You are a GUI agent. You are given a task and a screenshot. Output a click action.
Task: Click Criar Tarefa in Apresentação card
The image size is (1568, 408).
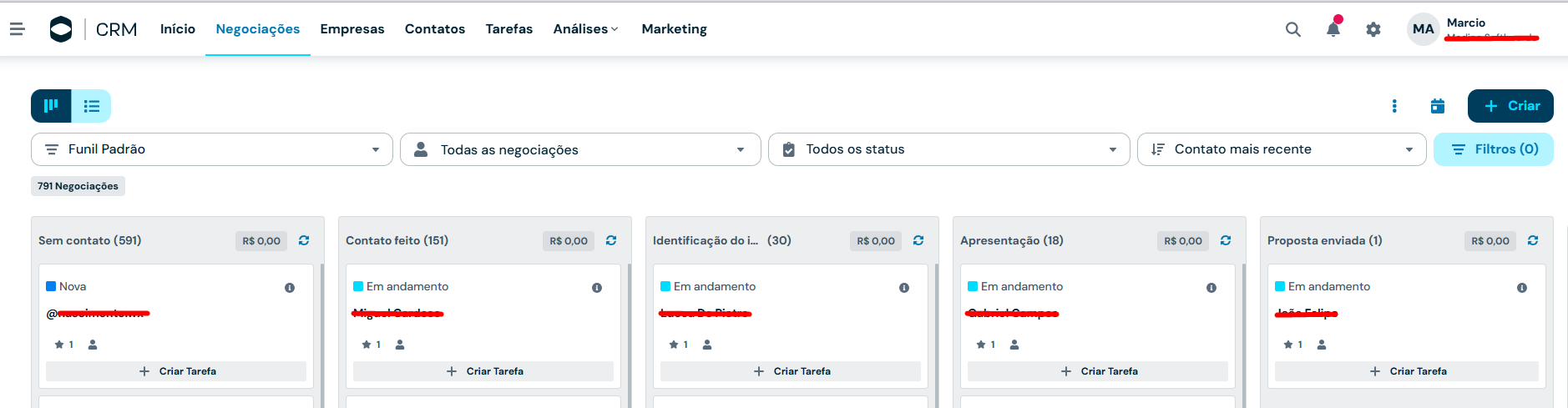1098,371
